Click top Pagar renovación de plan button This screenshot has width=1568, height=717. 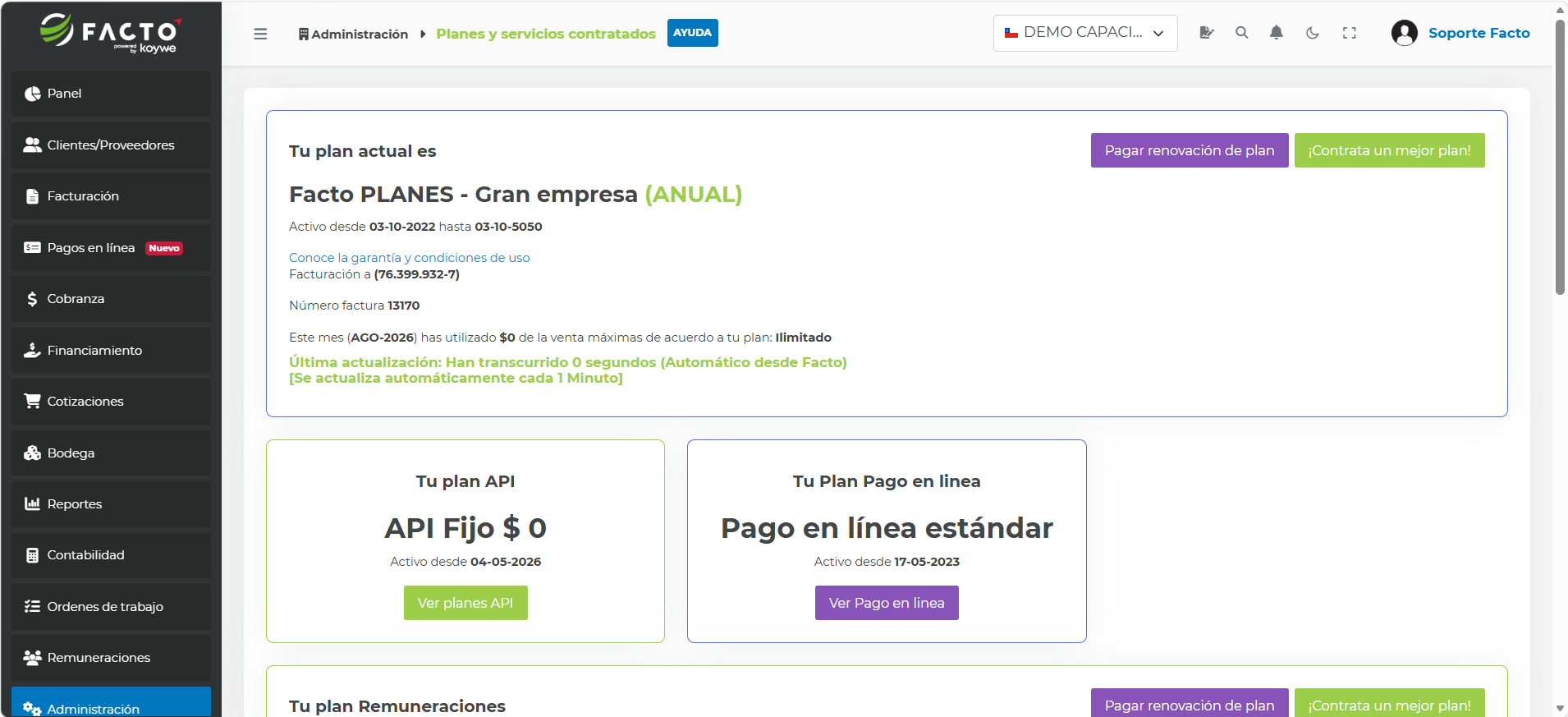coord(1189,150)
